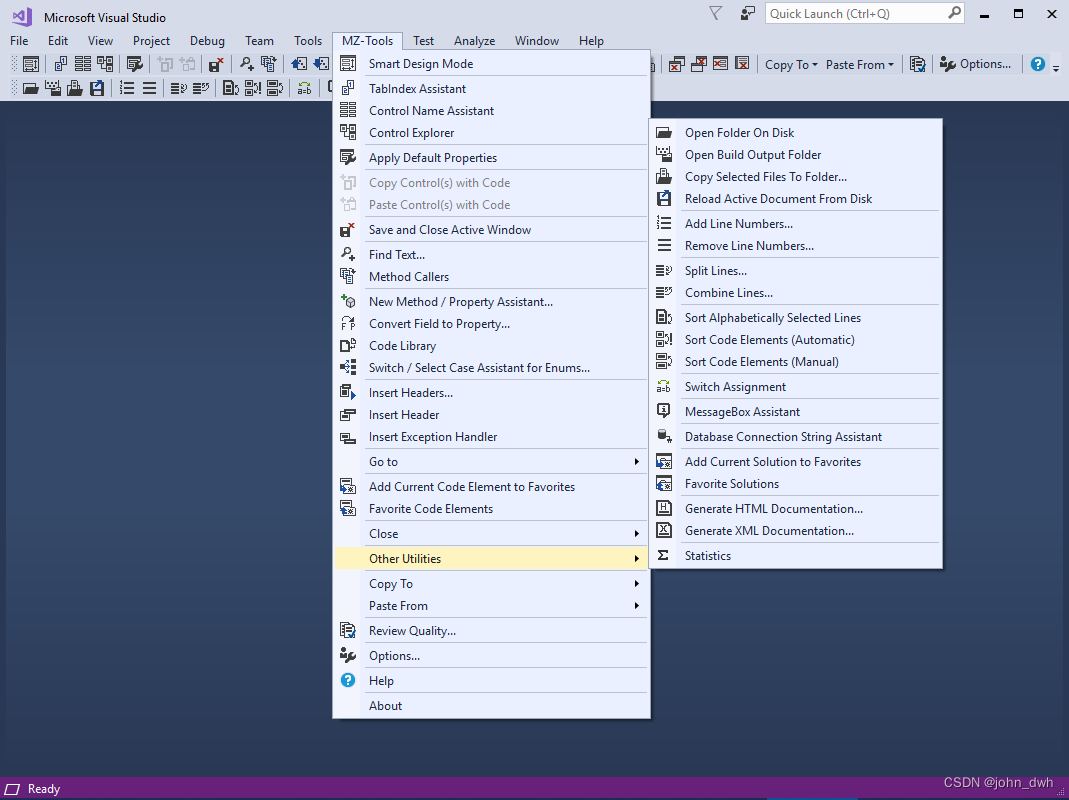Open the Copy To toolbar dropdown
Screen dimensions: 1069x800
790,64
